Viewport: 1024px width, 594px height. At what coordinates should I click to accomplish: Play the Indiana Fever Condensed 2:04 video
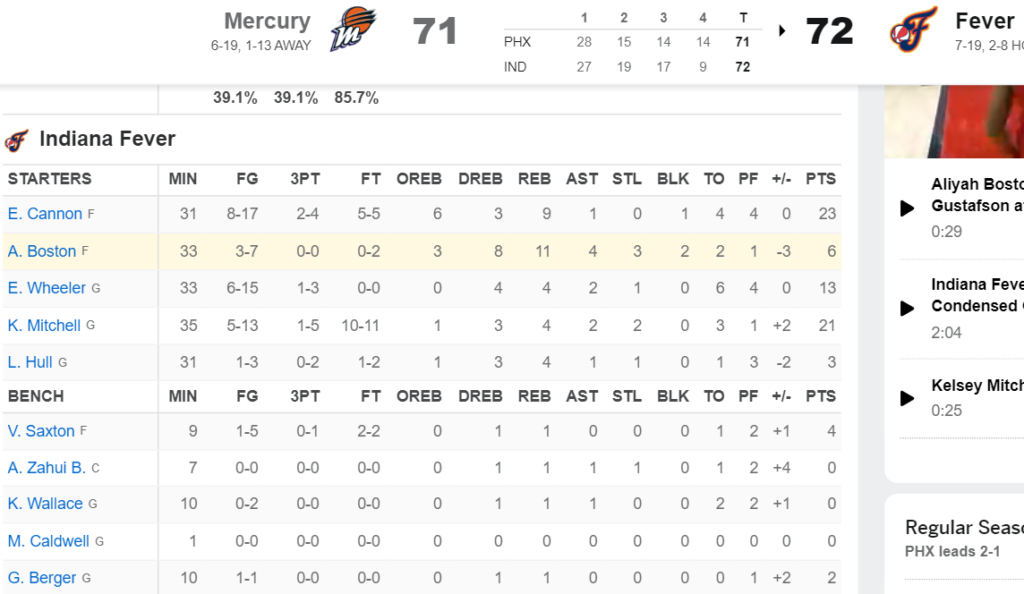(906, 307)
